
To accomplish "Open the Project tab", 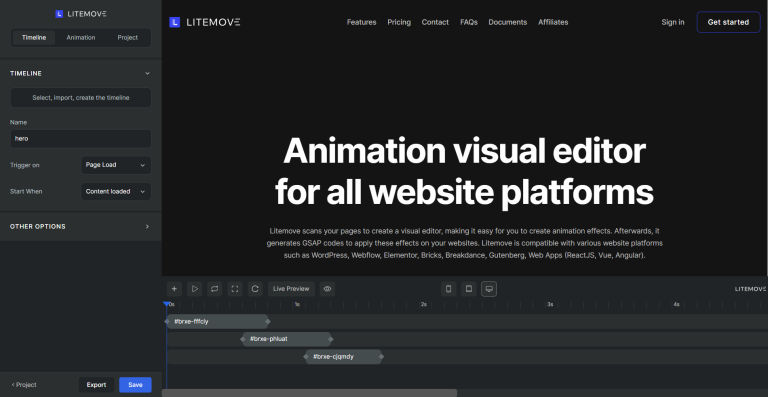I will (127, 38).
